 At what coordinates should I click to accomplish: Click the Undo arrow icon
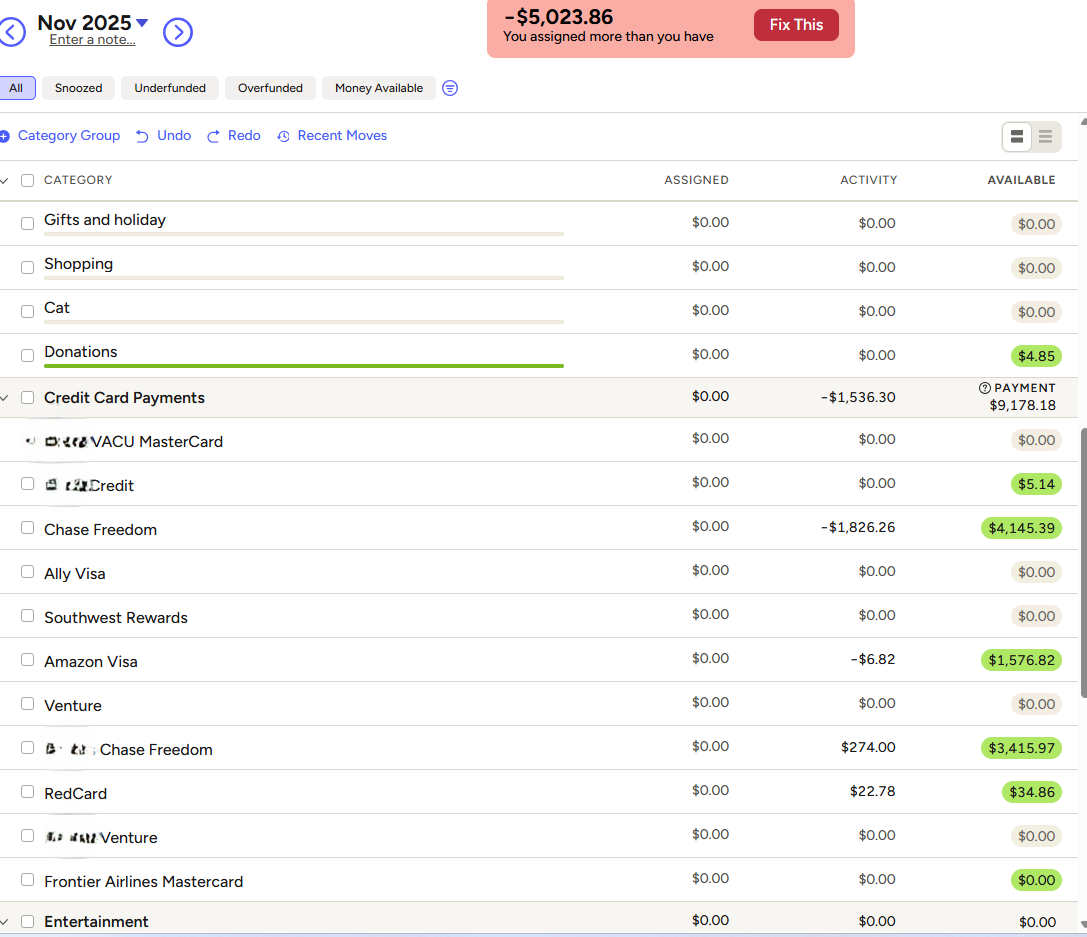click(x=143, y=136)
